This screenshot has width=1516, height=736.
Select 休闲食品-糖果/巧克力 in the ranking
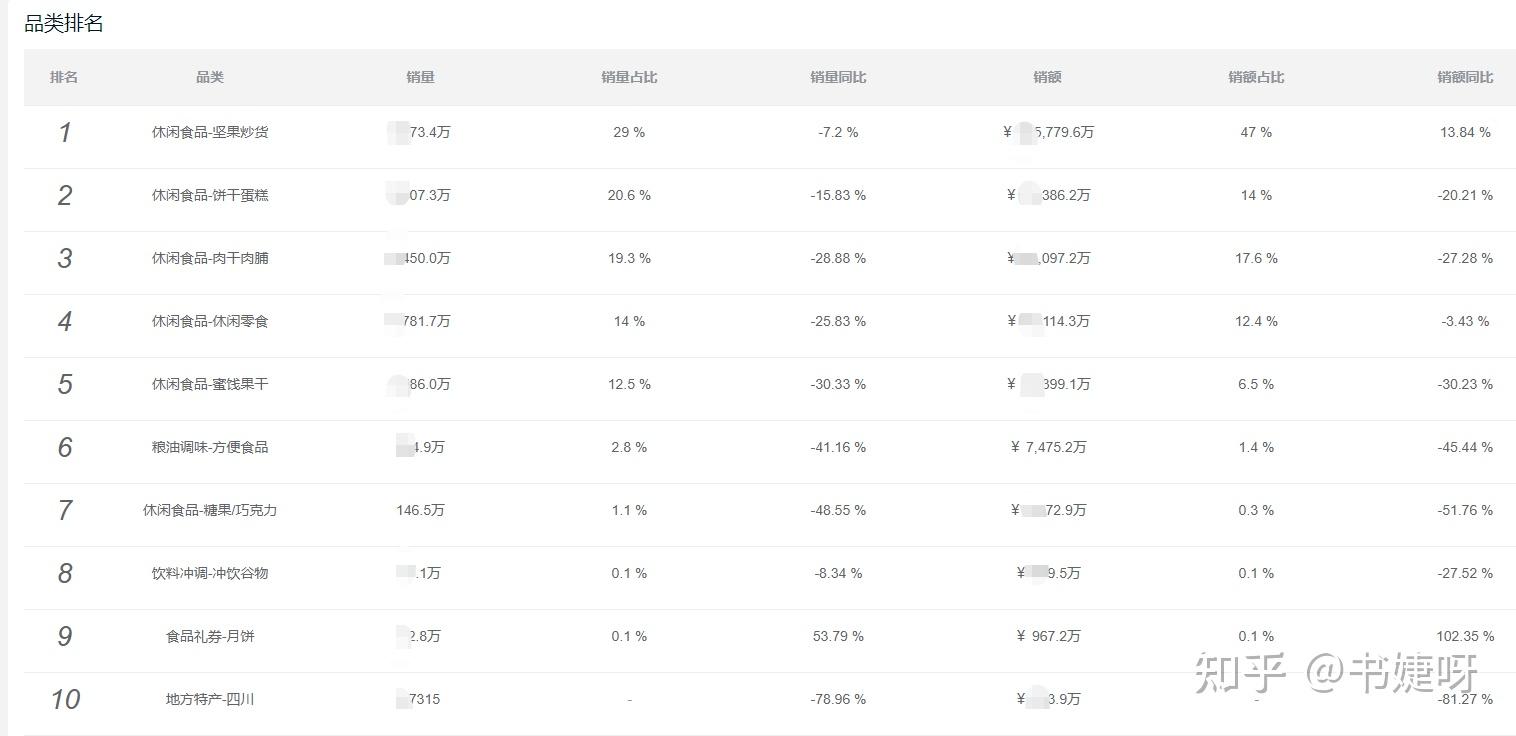210,510
